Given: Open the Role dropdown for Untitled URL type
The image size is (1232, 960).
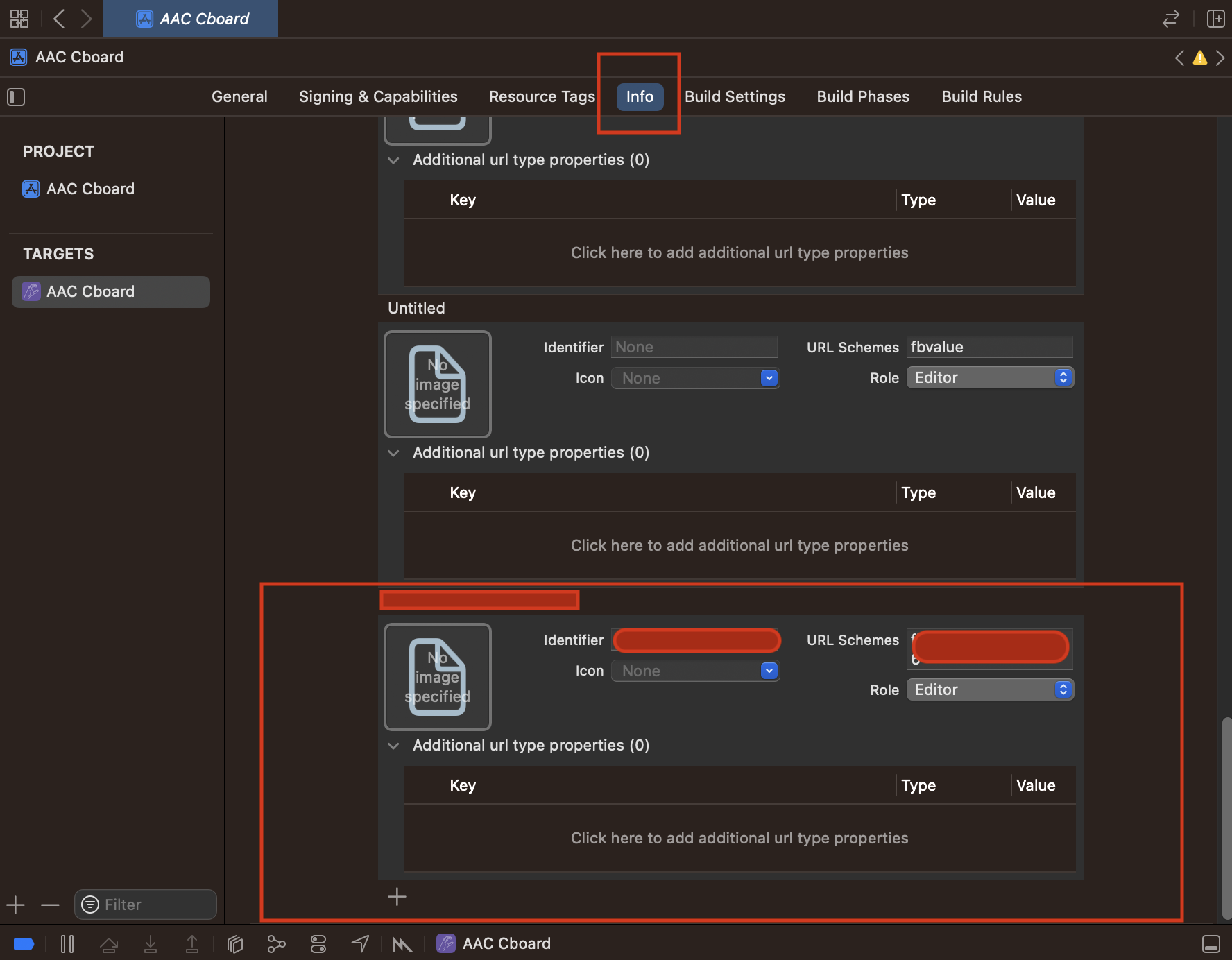Looking at the screenshot, I should tap(990, 377).
